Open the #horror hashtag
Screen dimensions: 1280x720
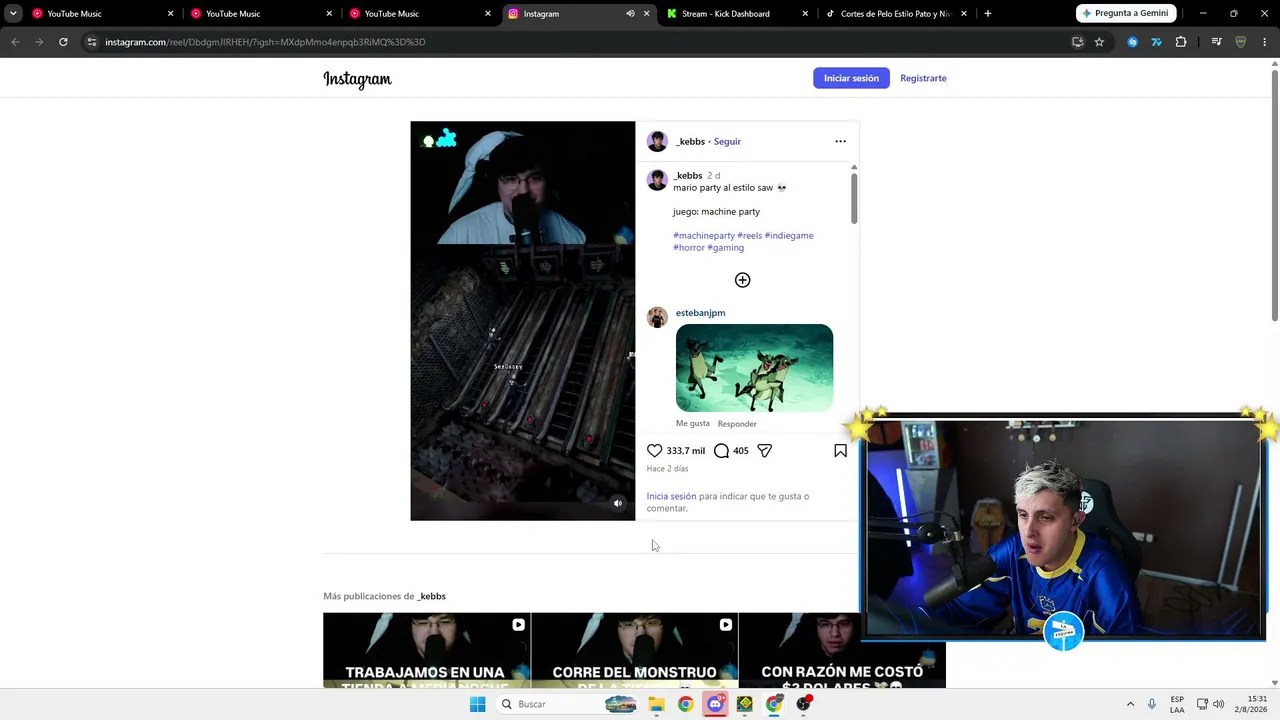tap(689, 248)
